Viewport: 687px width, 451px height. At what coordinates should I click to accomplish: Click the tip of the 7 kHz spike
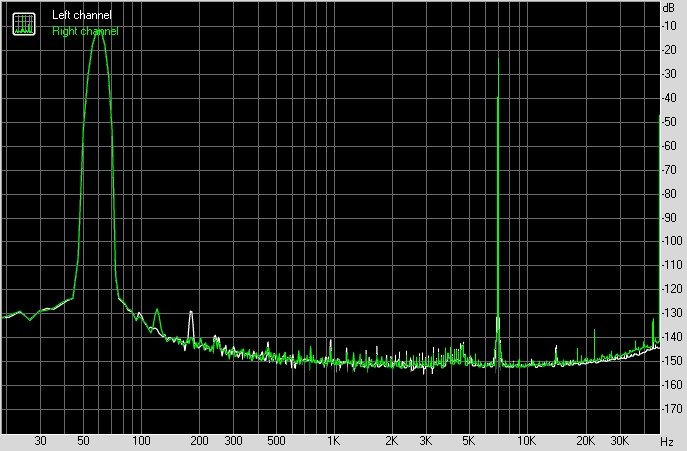pyautogui.click(x=499, y=58)
